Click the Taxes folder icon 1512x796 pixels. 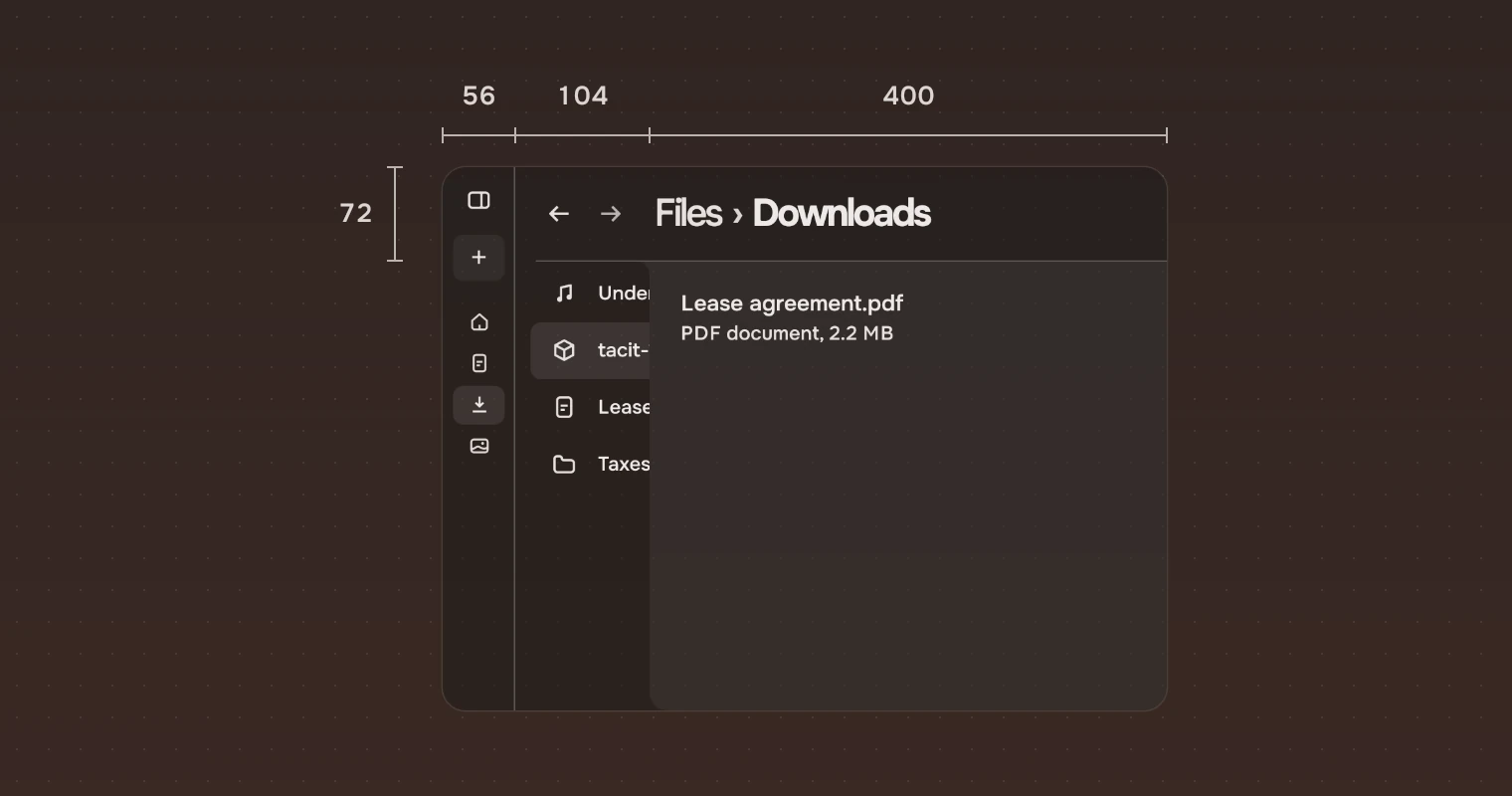pos(564,464)
